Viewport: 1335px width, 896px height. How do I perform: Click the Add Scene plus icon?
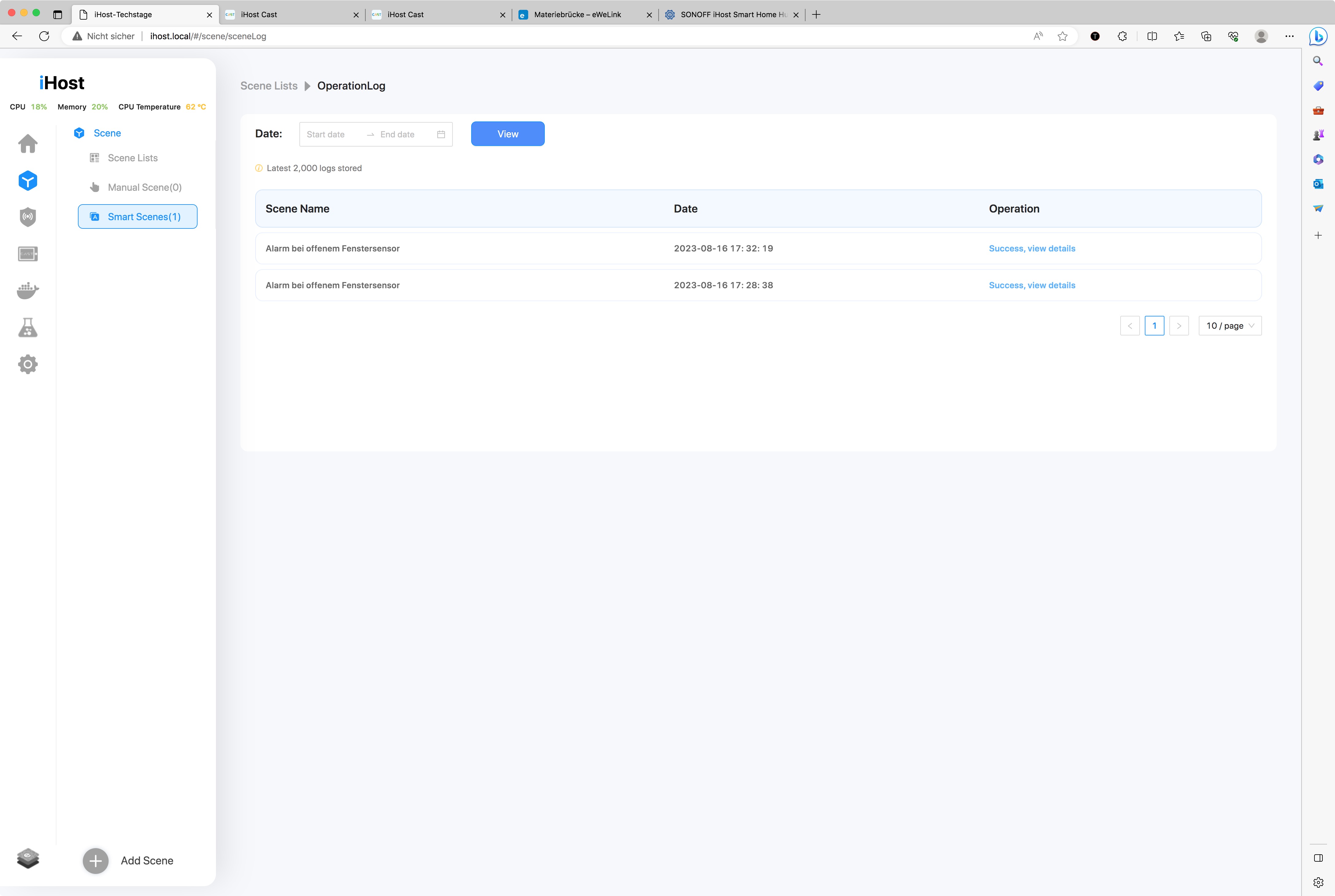pyautogui.click(x=95, y=860)
